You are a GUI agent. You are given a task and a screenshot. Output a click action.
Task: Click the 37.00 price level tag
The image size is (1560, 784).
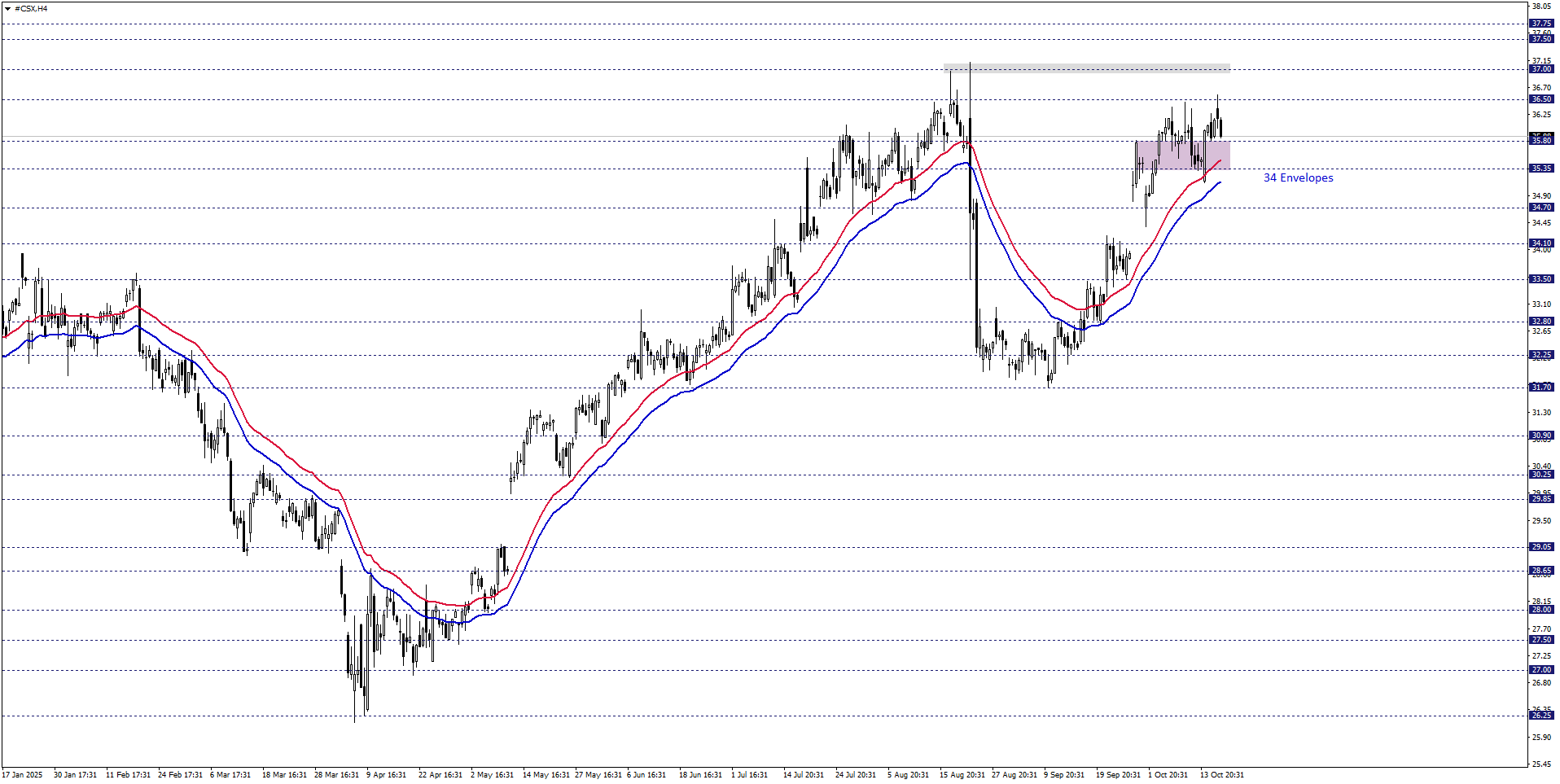[x=1541, y=69]
